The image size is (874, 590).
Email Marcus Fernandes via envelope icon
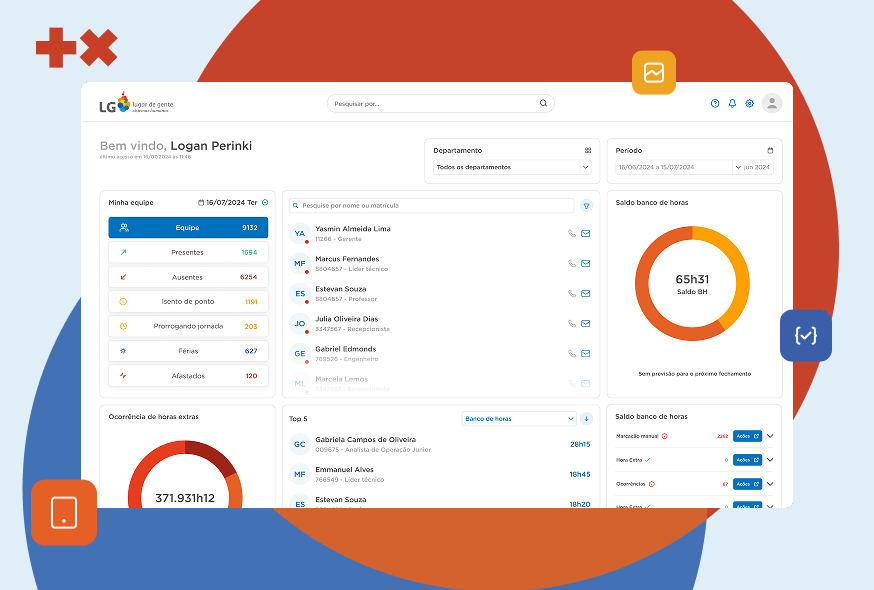[586, 264]
